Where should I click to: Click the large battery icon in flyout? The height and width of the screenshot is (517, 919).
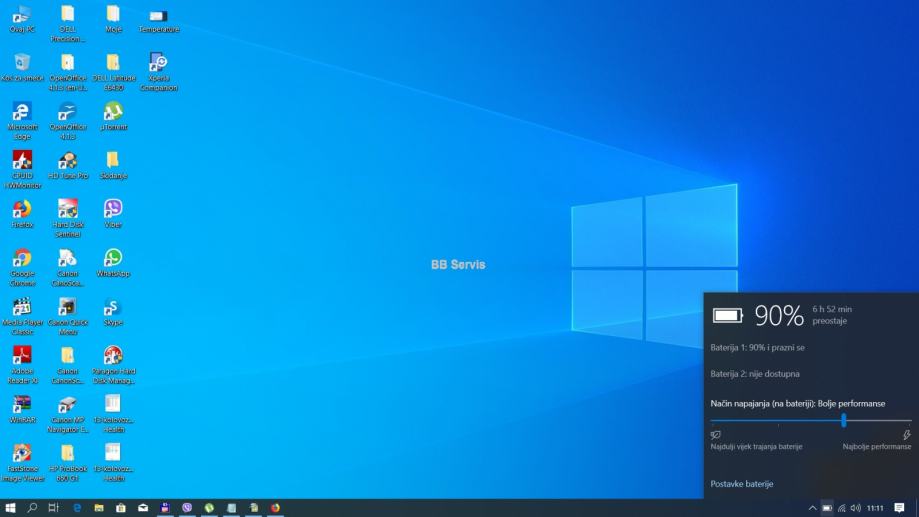pyautogui.click(x=728, y=315)
